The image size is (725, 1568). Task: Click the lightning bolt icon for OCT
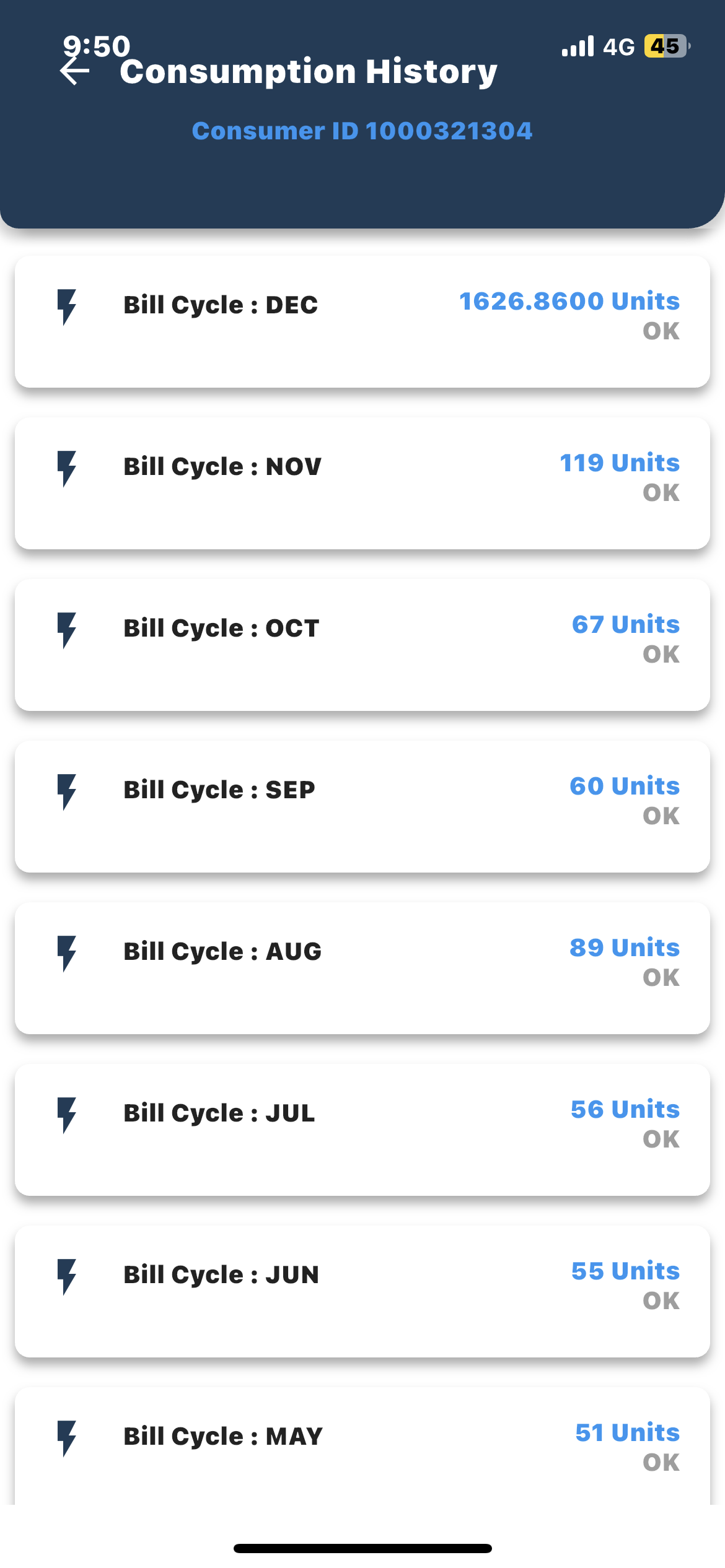tap(66, 630)
